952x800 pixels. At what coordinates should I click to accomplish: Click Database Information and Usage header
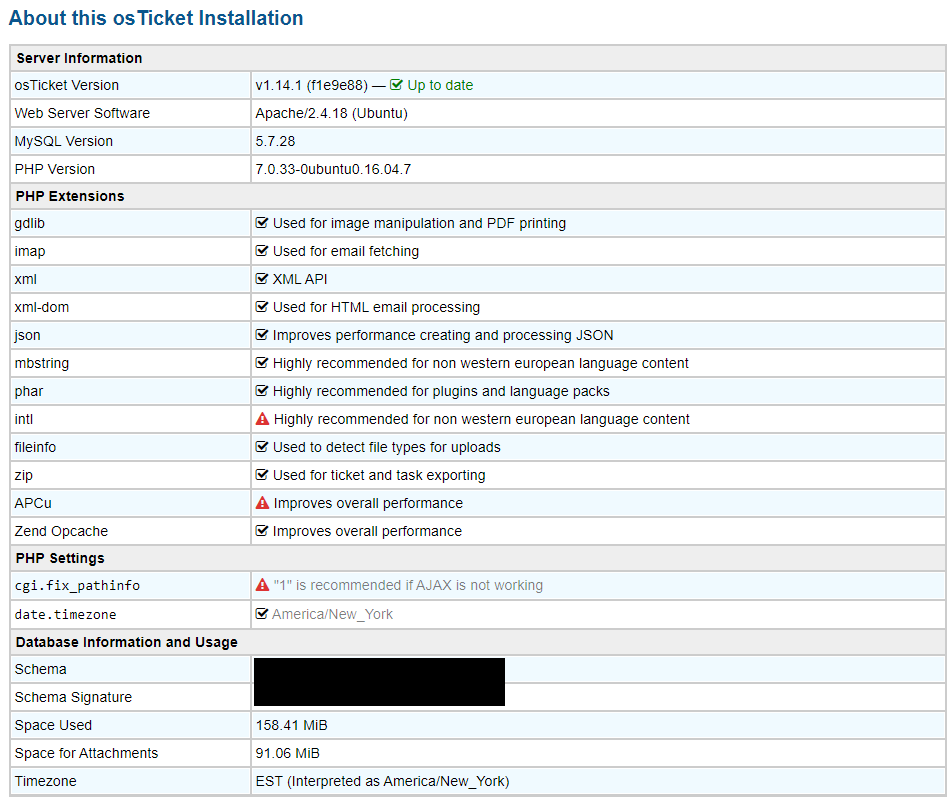(126, 642)
